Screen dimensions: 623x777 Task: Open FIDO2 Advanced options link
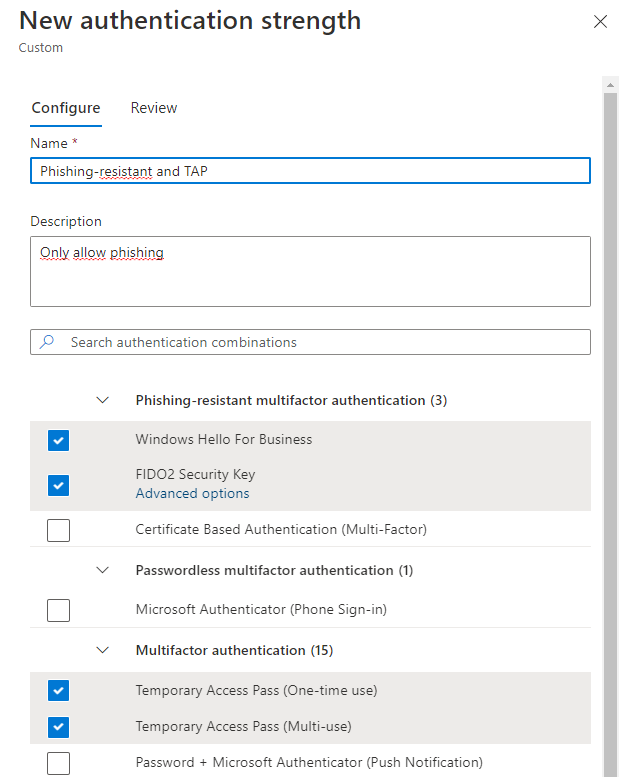(x=192, y=494)
